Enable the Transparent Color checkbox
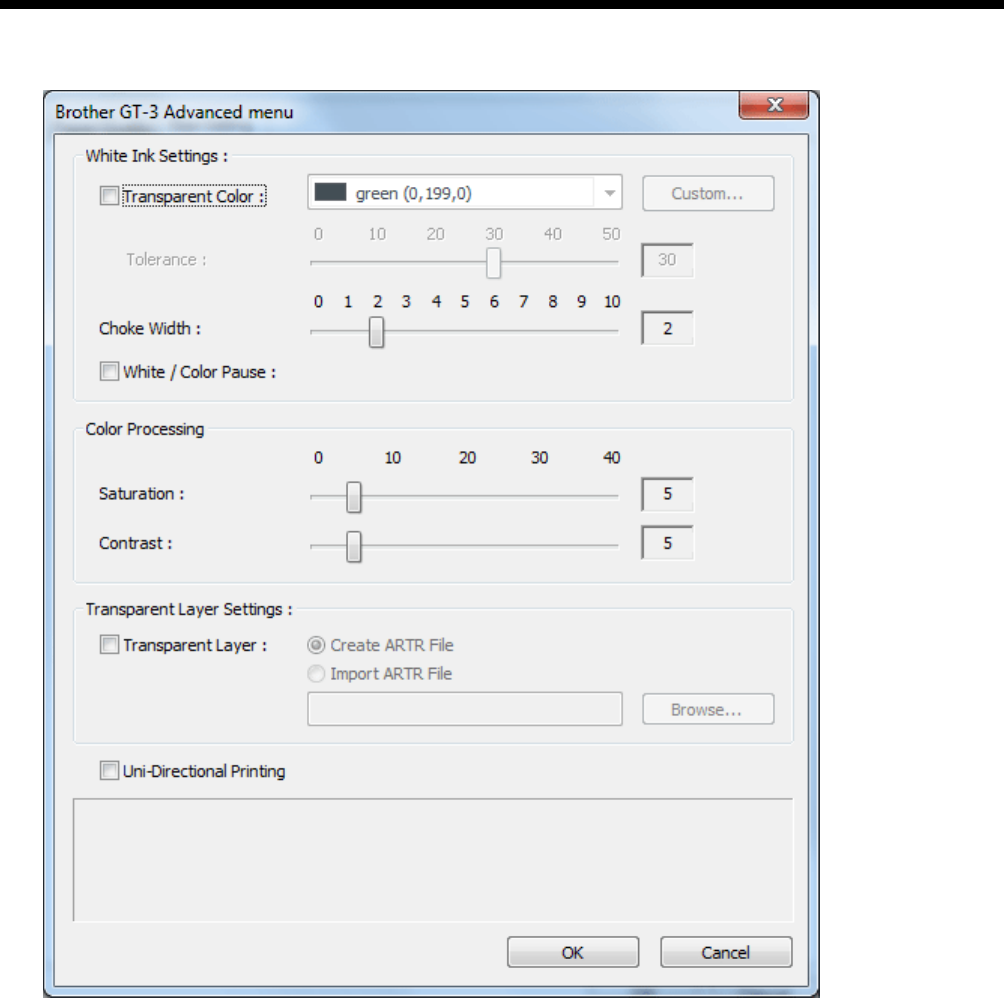The height and width of the screenshot is (998, 1004). click(x=109, y=195)
